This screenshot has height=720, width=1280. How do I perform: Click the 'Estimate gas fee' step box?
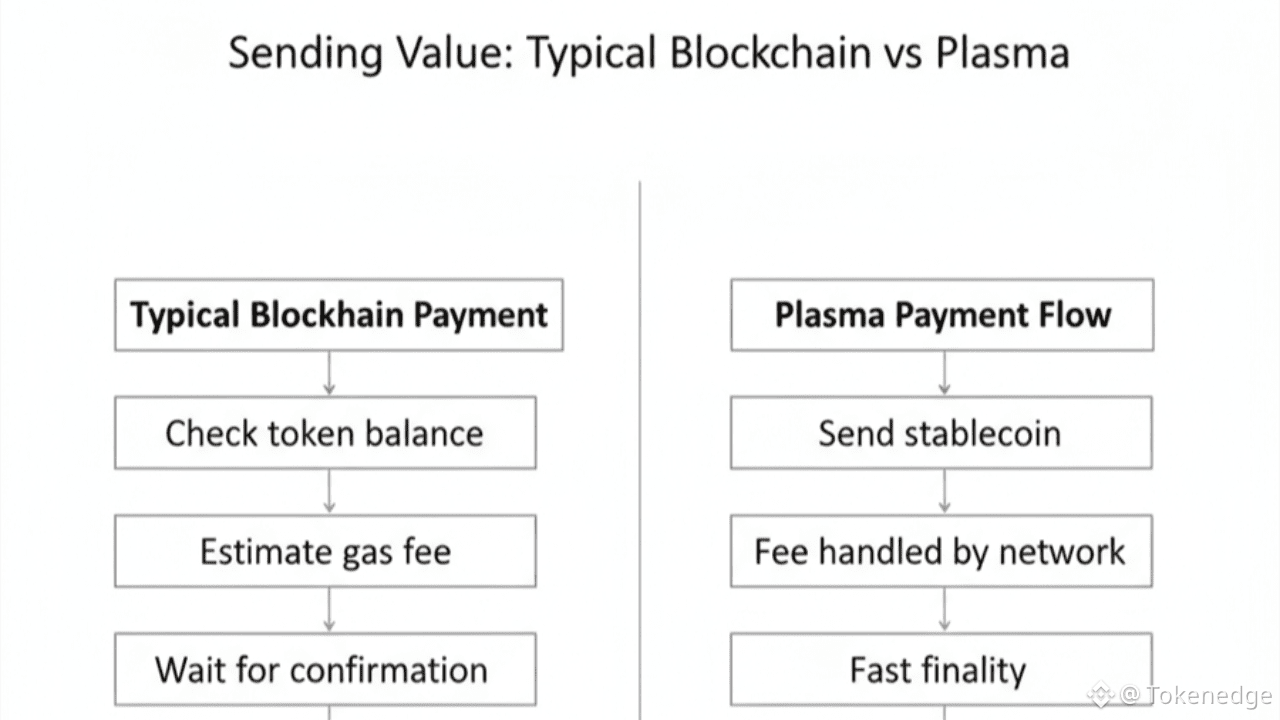[325, 551]
